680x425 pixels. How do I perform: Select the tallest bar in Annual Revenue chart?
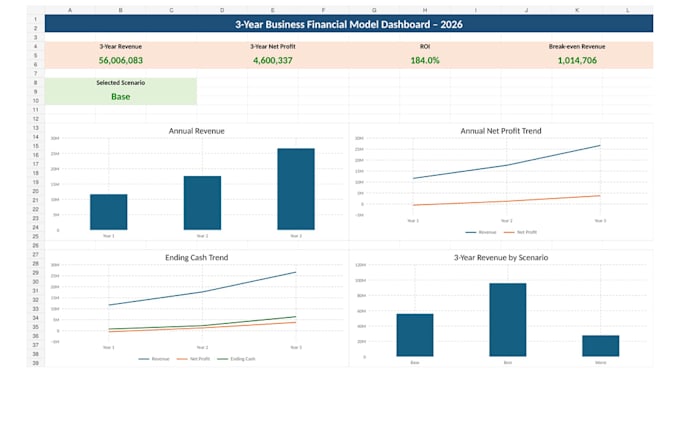click(x=296, y=189)
